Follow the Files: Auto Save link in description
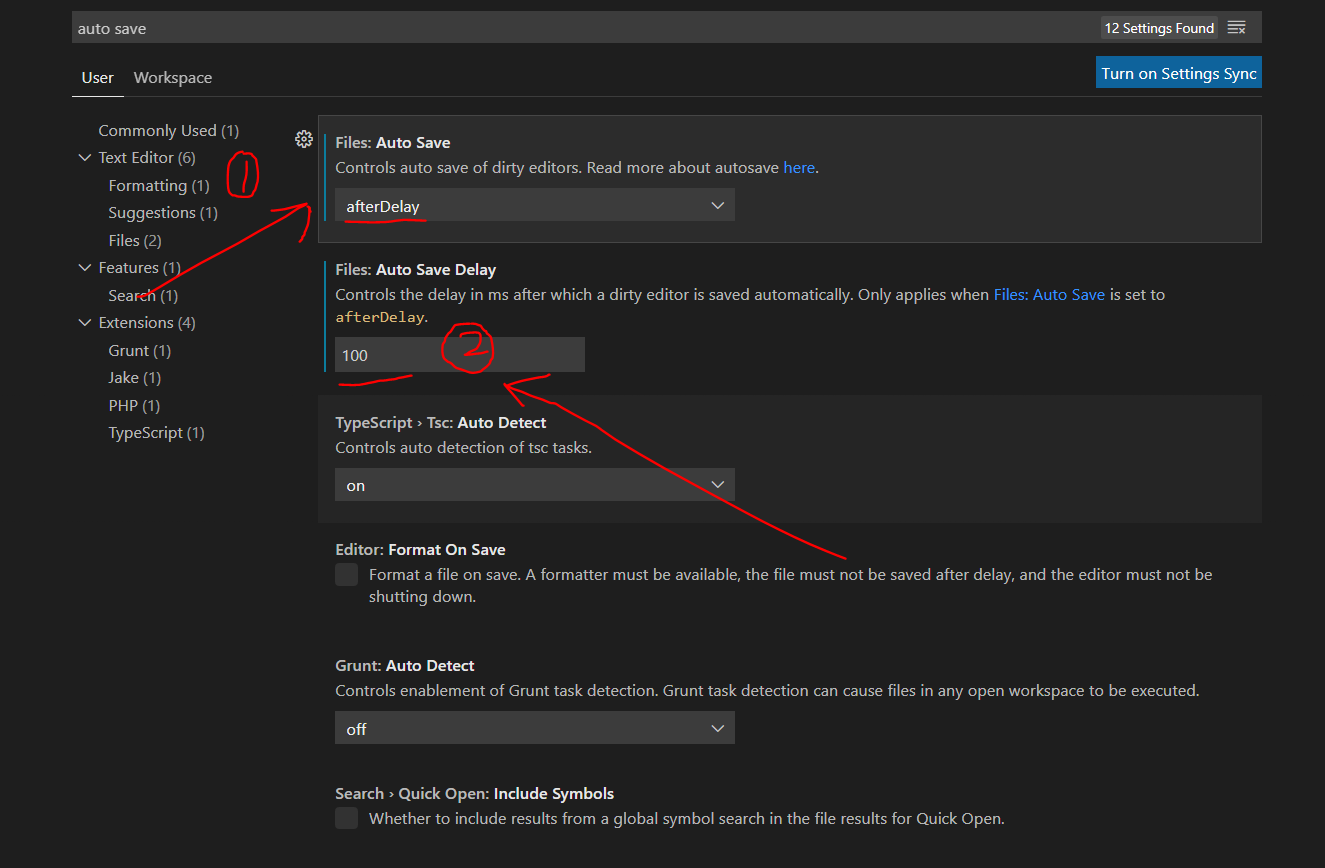1325x868 pixels. click(1049, 294)
